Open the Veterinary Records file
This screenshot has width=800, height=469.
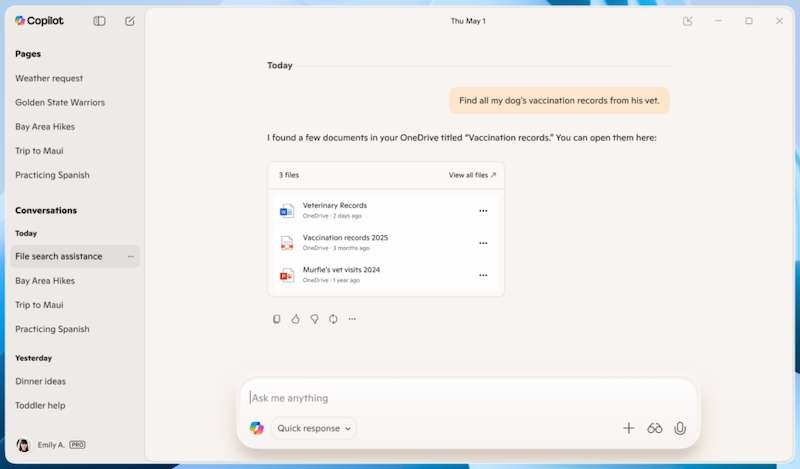pos(335,205)
